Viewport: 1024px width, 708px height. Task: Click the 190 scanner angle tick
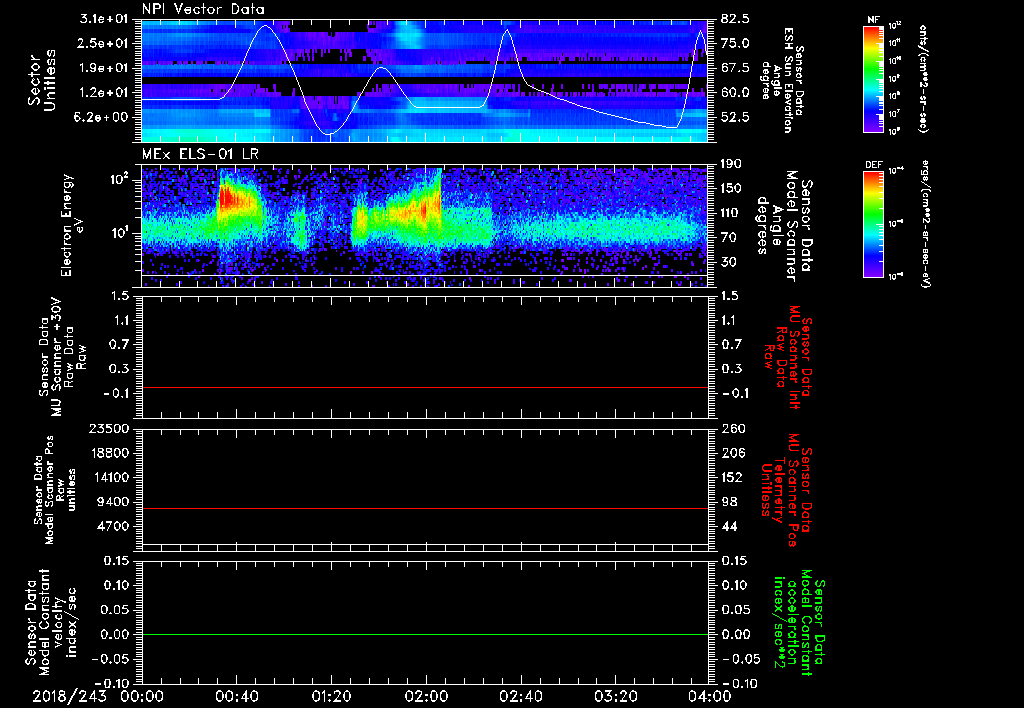[x=731, y=164]
